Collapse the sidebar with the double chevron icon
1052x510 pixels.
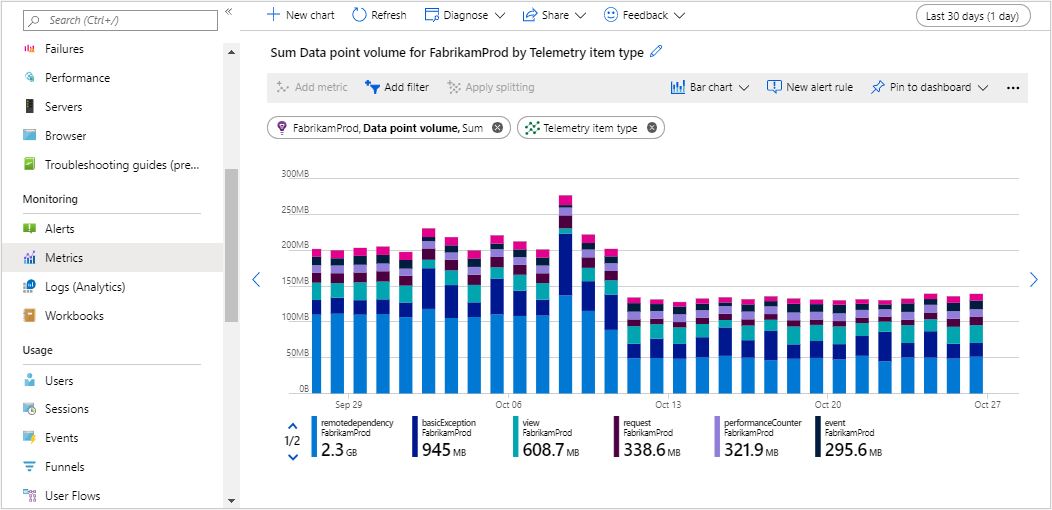(x=228, y=12)
